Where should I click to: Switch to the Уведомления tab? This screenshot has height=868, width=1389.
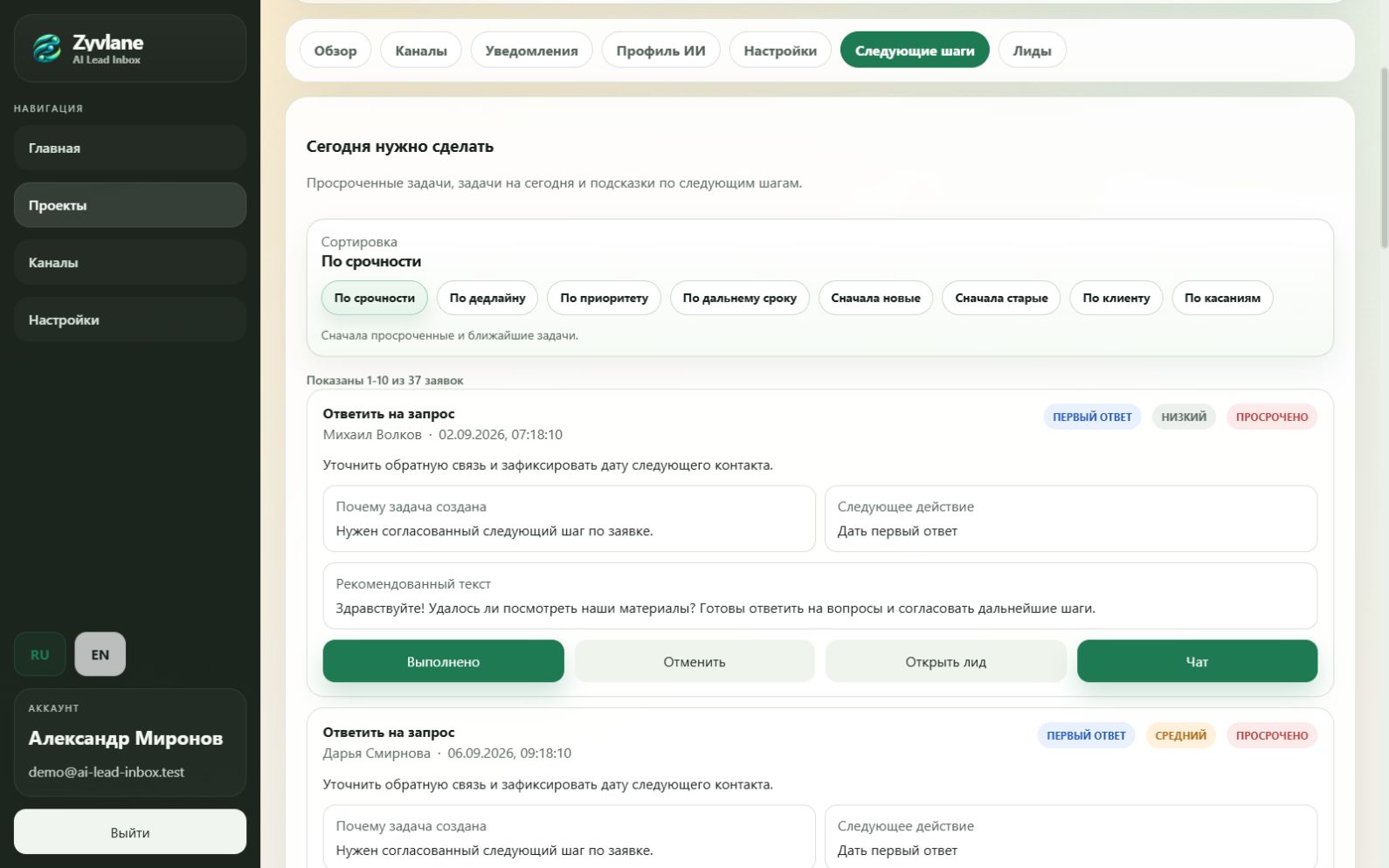tap(531, 50)
